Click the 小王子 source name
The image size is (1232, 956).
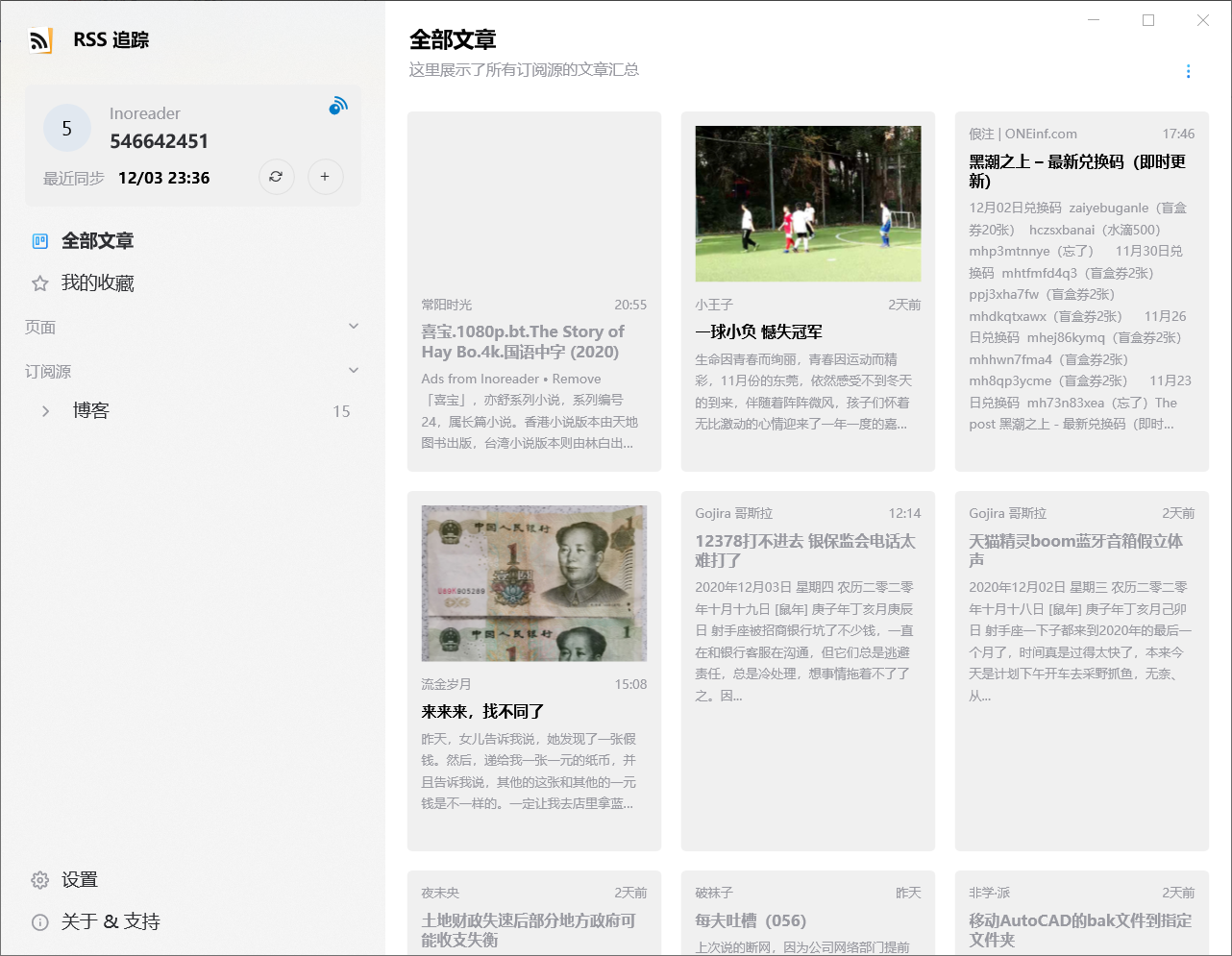pos(714,305)
